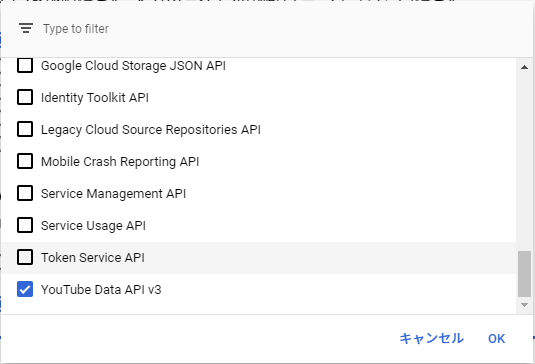Click the Identity Toolkit API label

pyautogui.click(x=95, y=98)
